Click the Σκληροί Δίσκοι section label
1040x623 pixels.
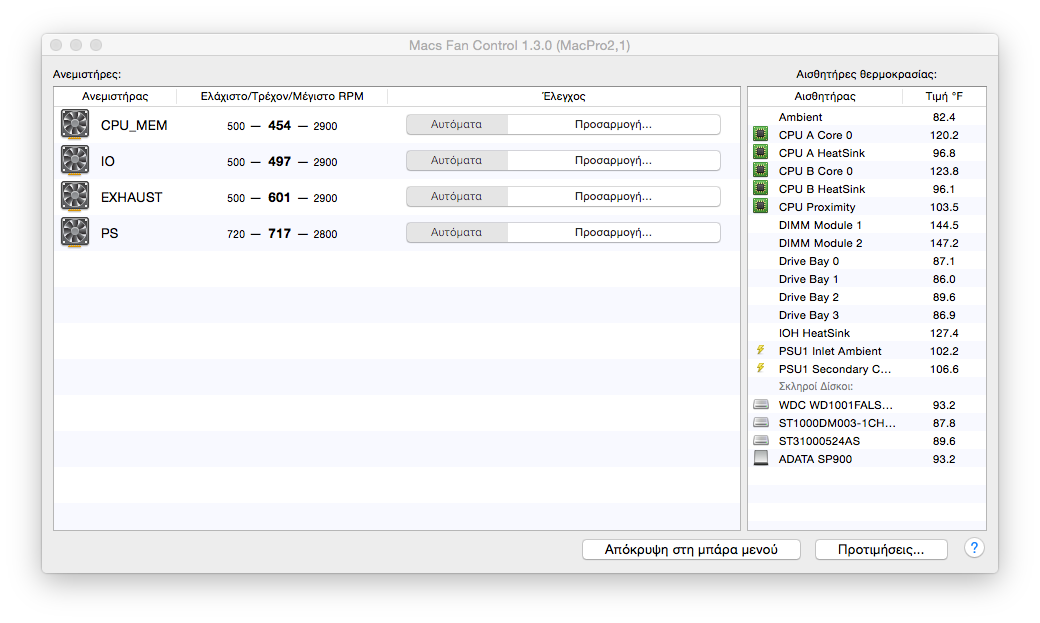[x=815, y=386]
